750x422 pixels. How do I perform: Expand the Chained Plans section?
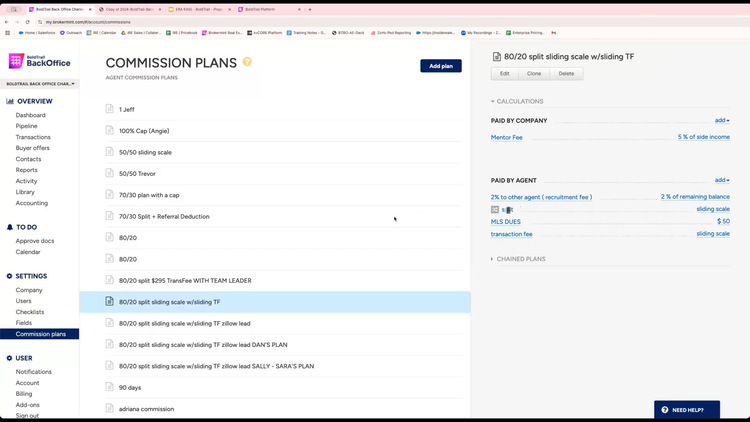tap(518, 259)
